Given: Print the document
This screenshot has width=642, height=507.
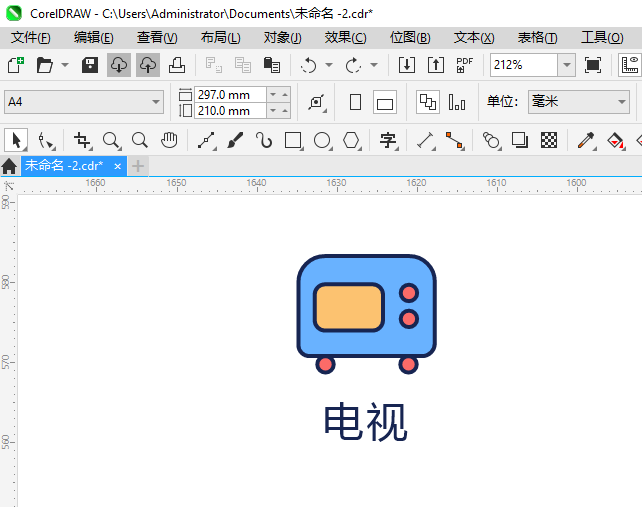Looking at the screenshot, I should point(177,65).
